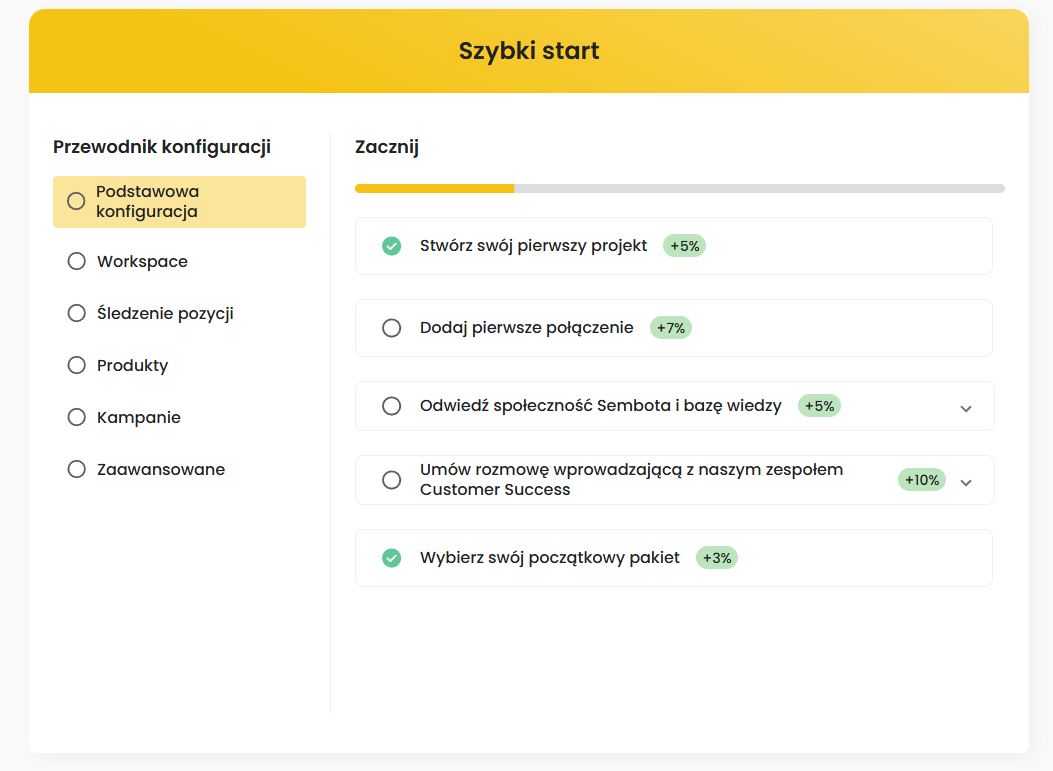The image size is (1053, 771).
Task: Mark Dodaj pierwsze połączenie as done
Action: [x=392, y=328]
